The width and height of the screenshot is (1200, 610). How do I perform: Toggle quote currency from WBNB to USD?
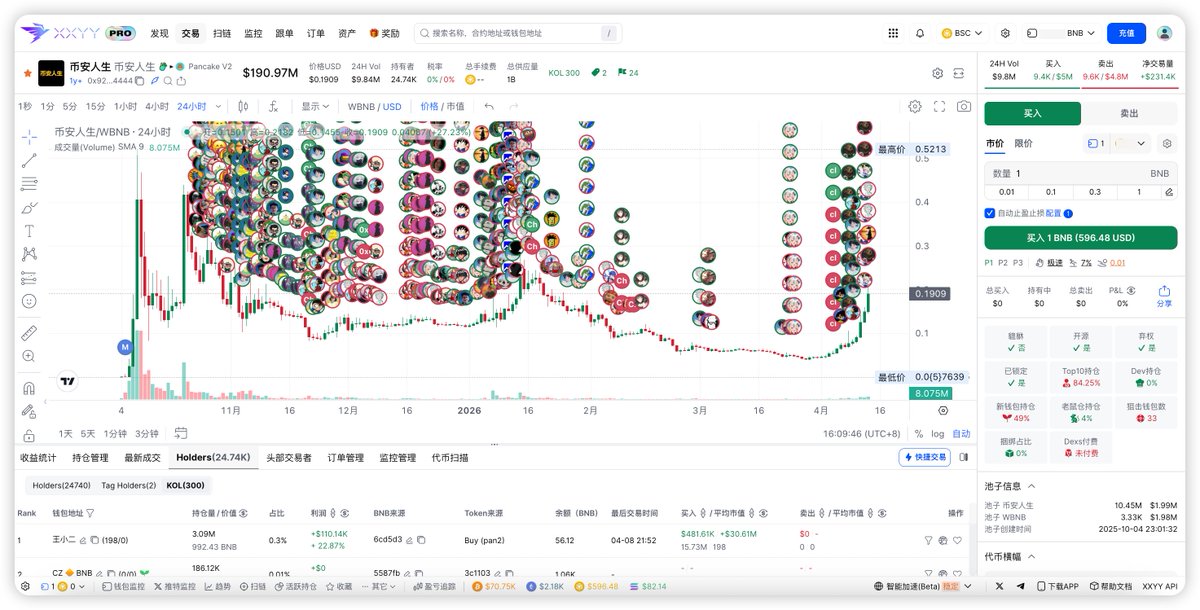tap(391, 106)
